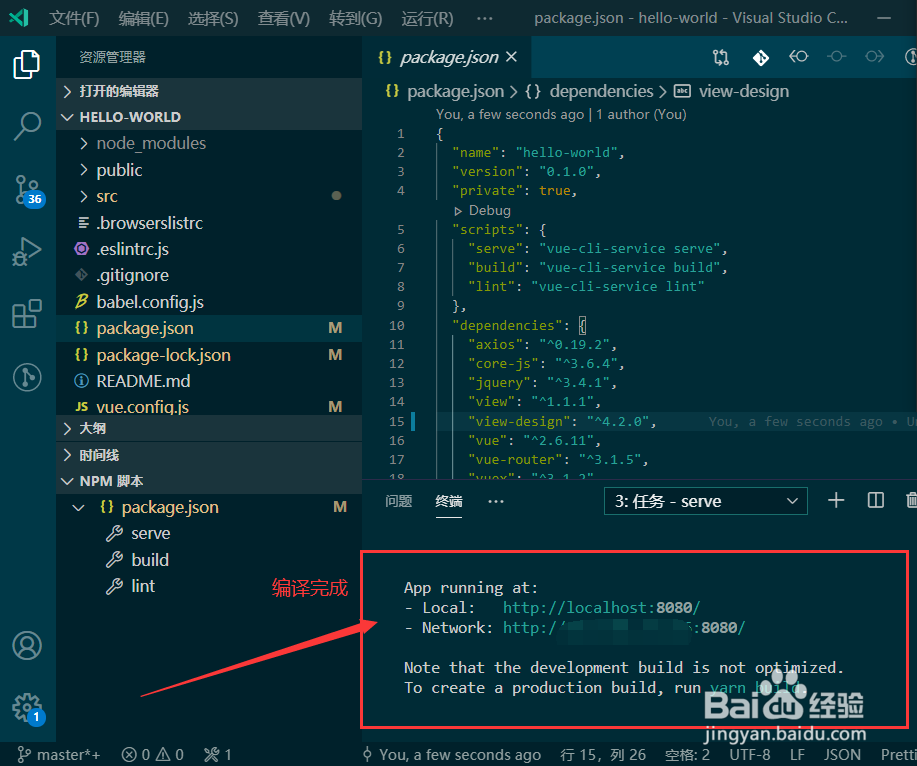Click the VS Code logo icon
This screenshot has height=766, width=917.
(19, 18)
